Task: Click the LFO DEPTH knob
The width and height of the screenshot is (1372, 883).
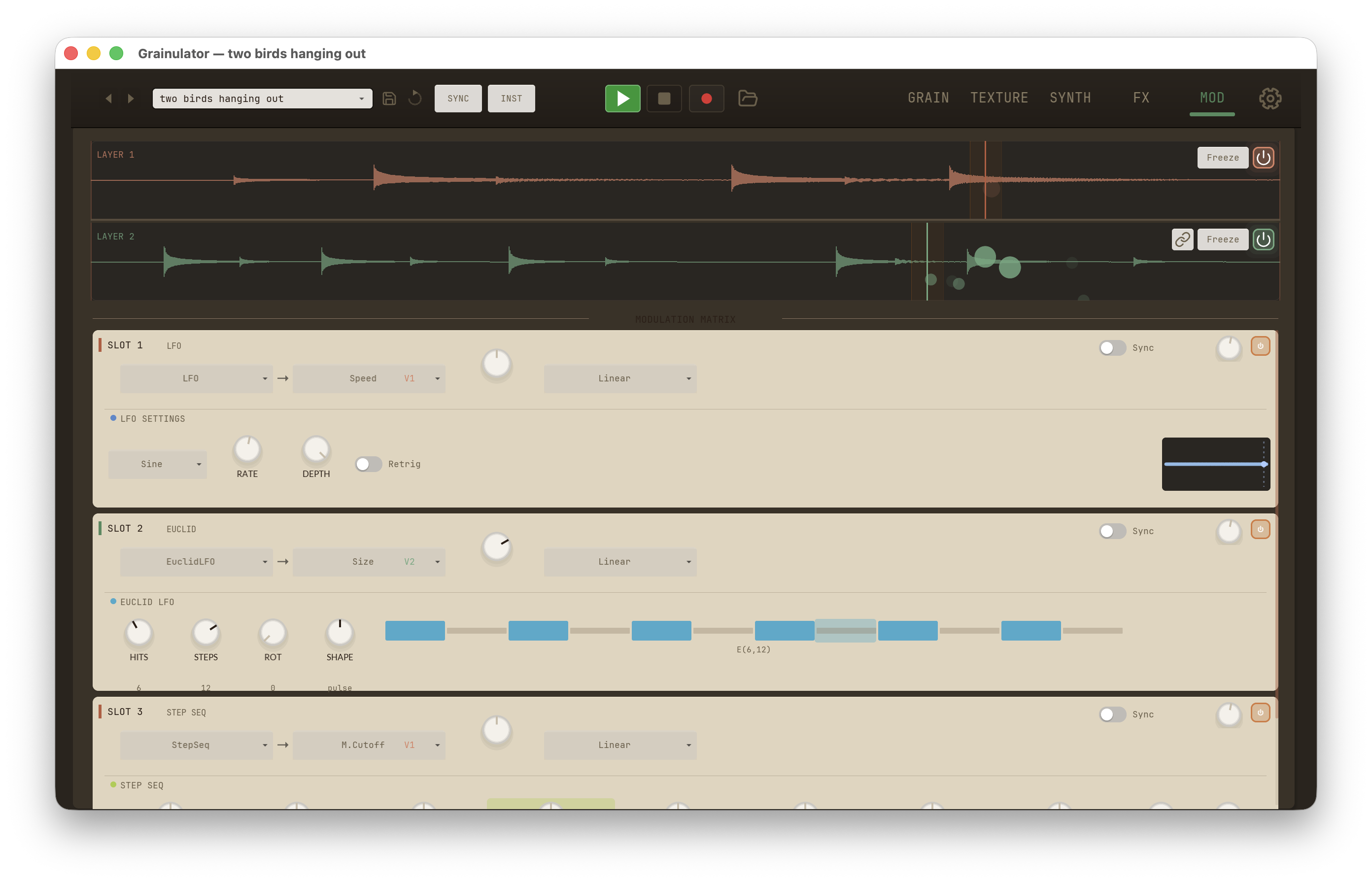Action: click(316, 450)
